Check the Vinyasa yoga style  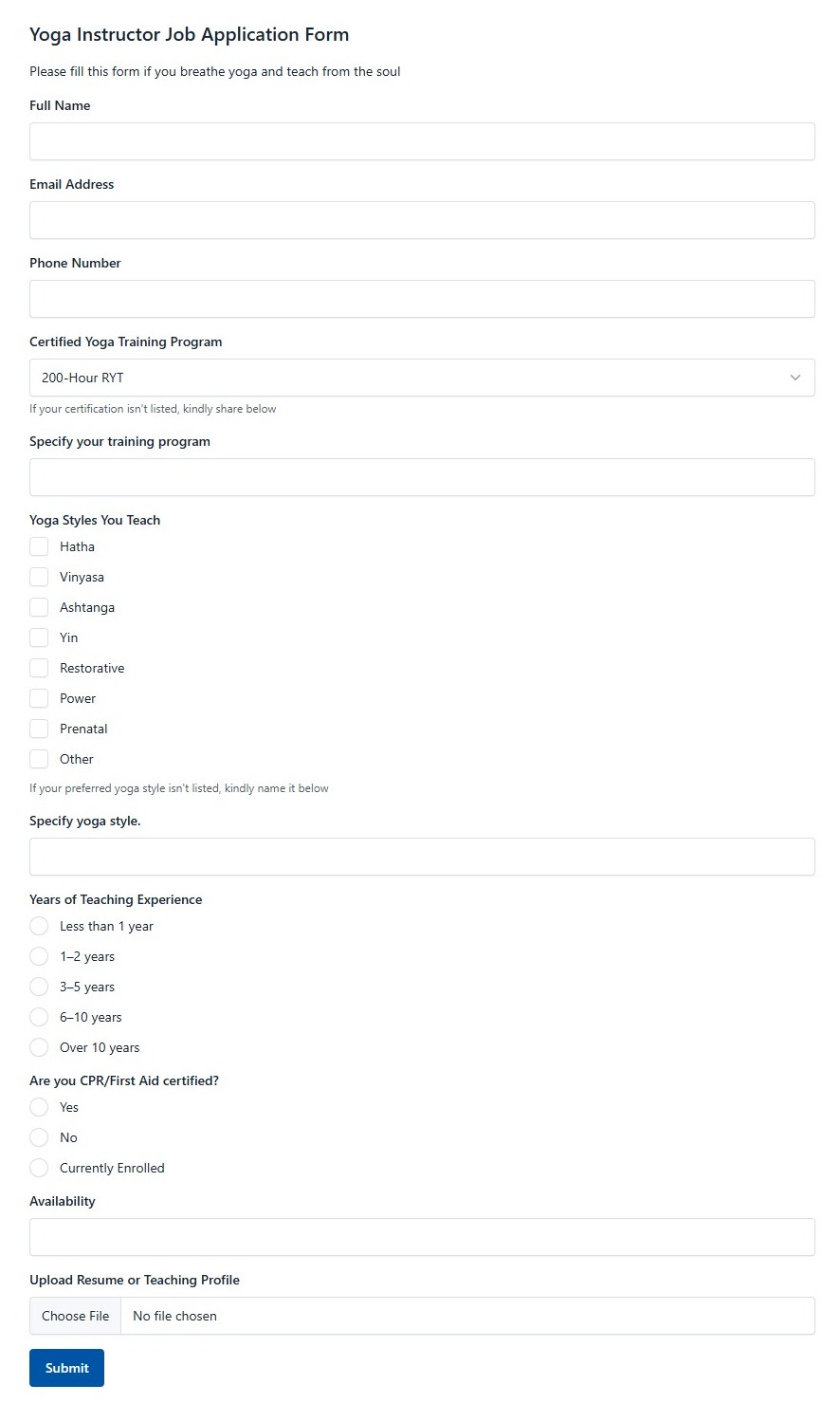(x=39, y=577)
